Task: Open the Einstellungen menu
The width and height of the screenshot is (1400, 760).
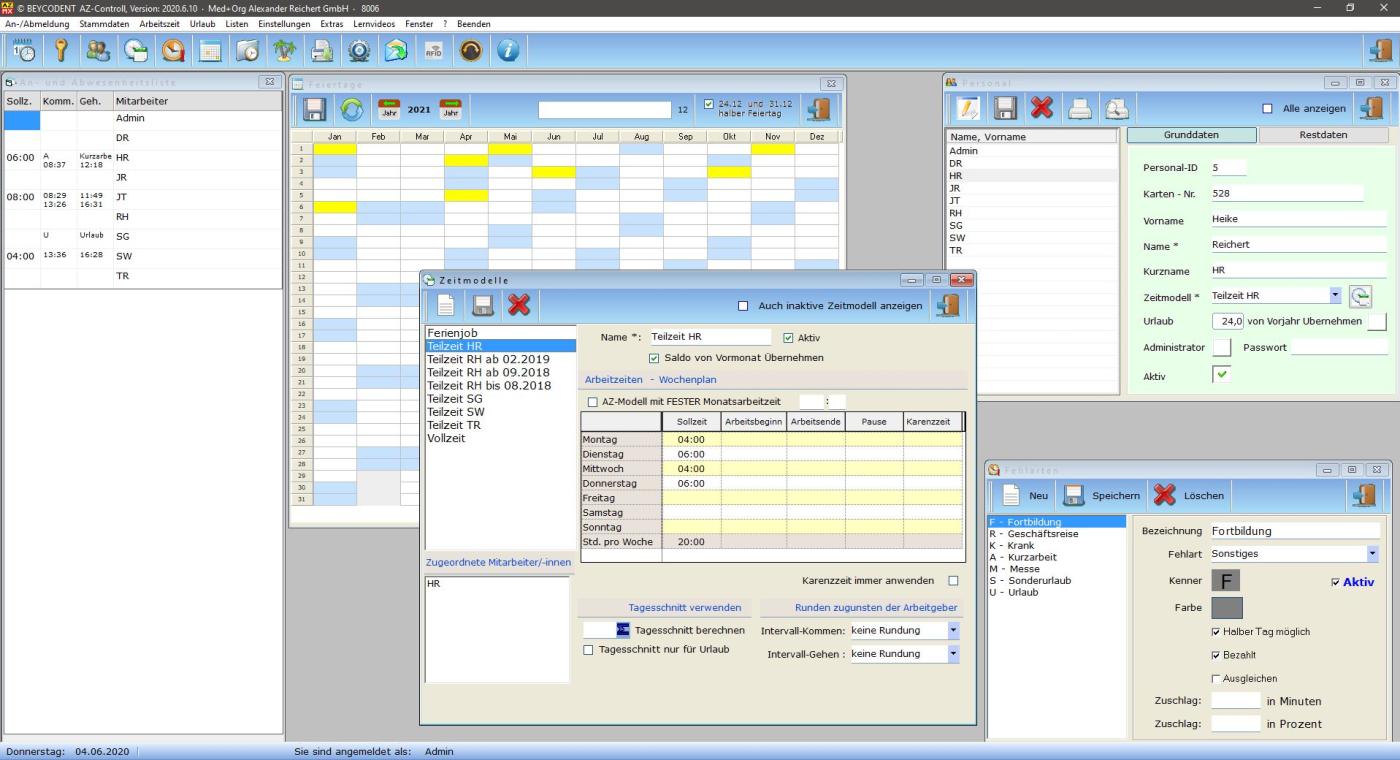Action: coord(284,23)
